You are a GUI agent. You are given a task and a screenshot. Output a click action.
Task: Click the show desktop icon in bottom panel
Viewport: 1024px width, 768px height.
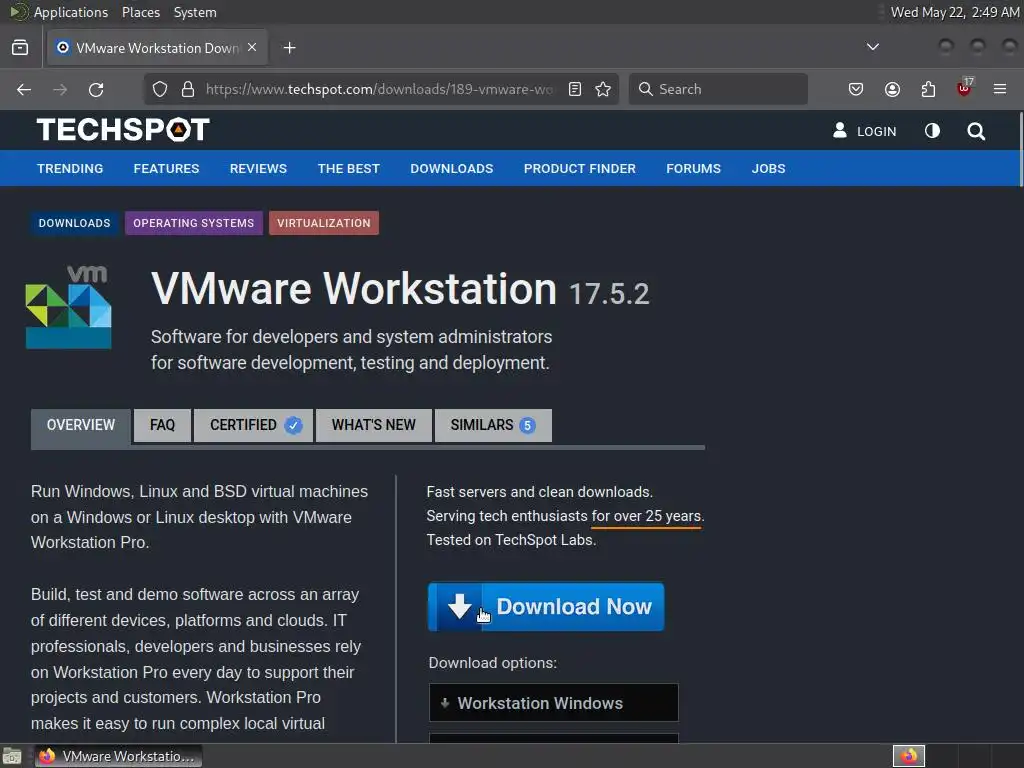coord(12,756)
